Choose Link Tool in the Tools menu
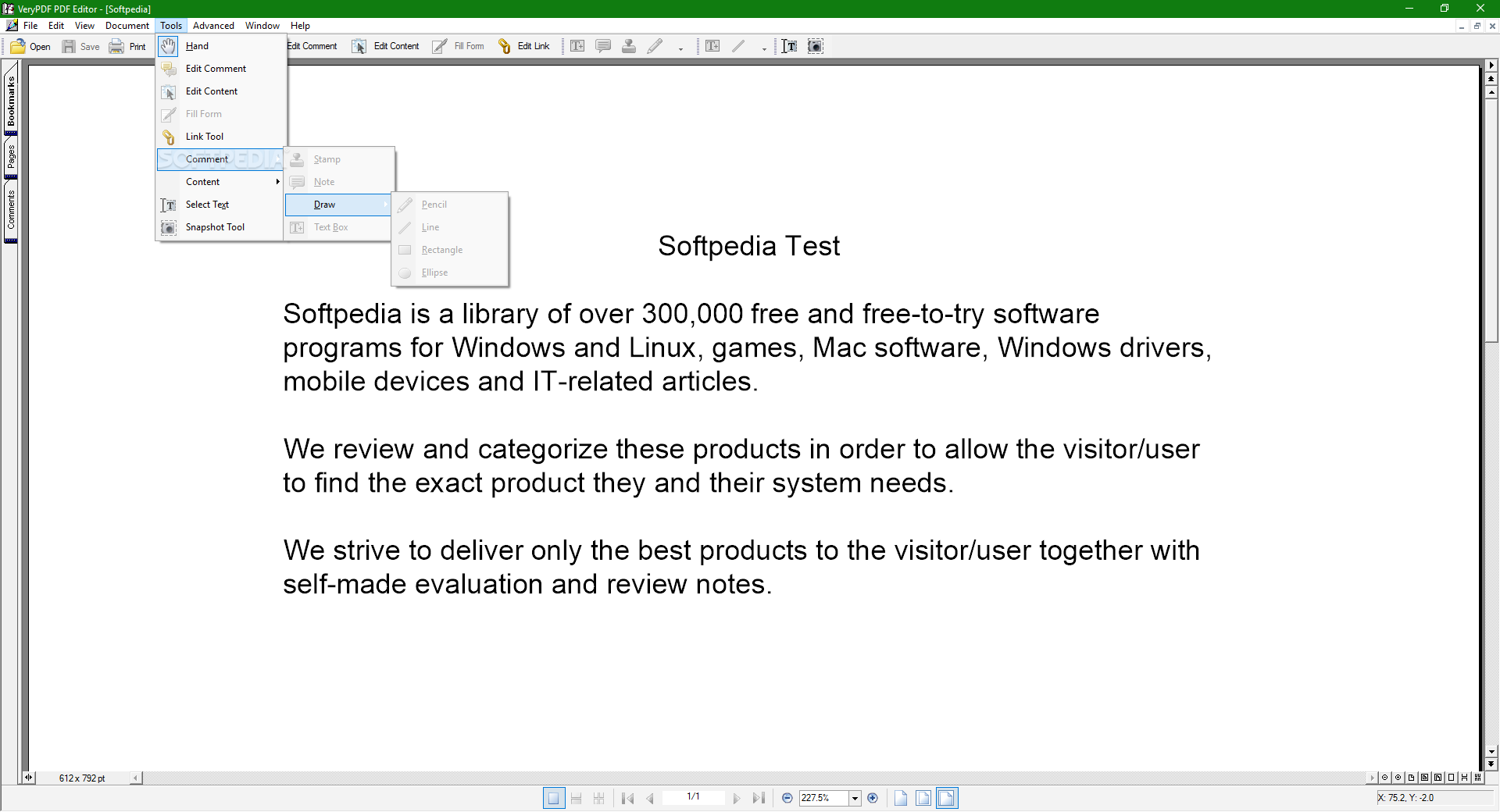This screenshot has width=1500, height=812. pyautogui.click(x=221, y=137)
